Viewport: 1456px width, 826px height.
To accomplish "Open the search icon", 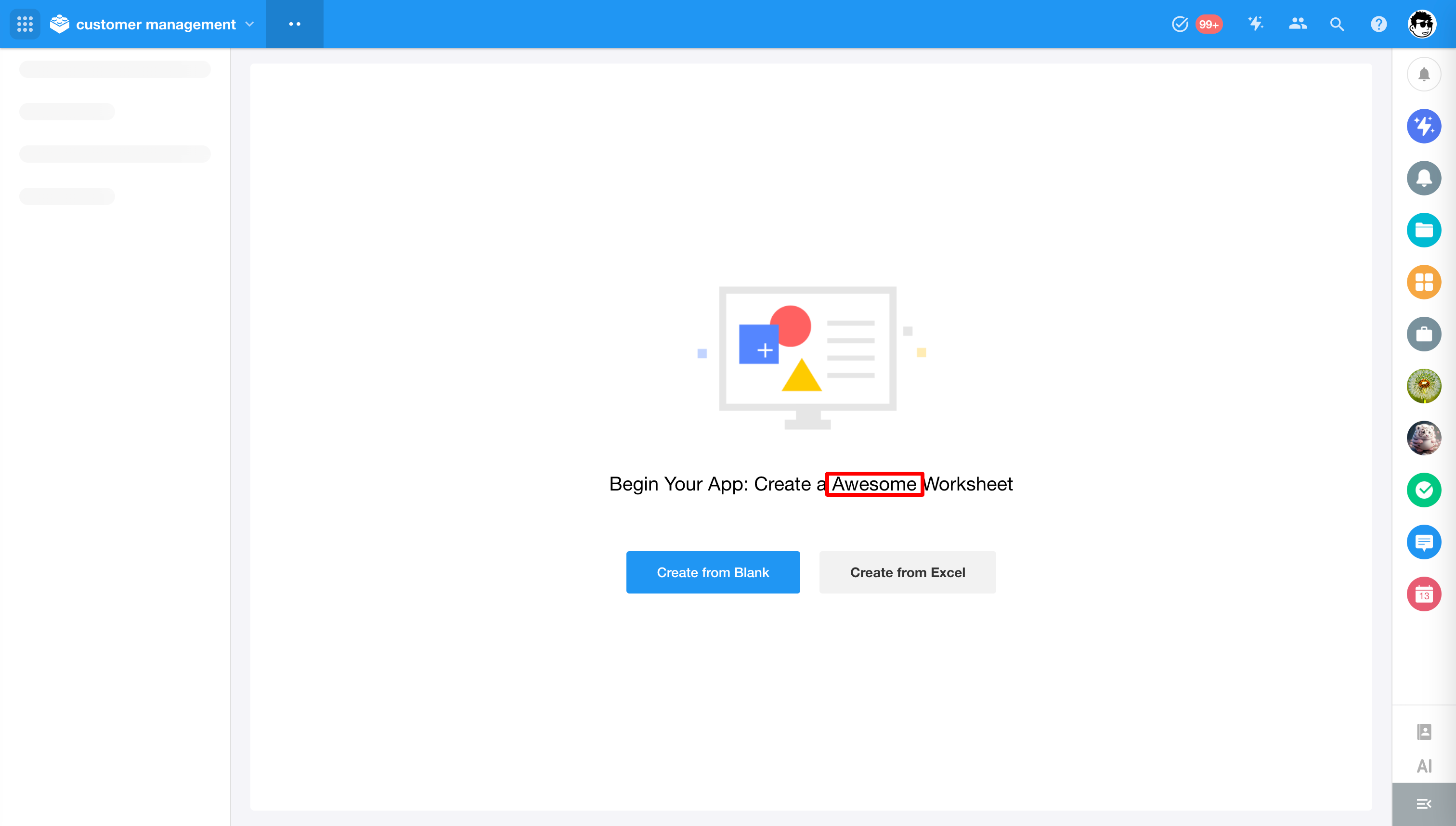I will click(1338, 24).
